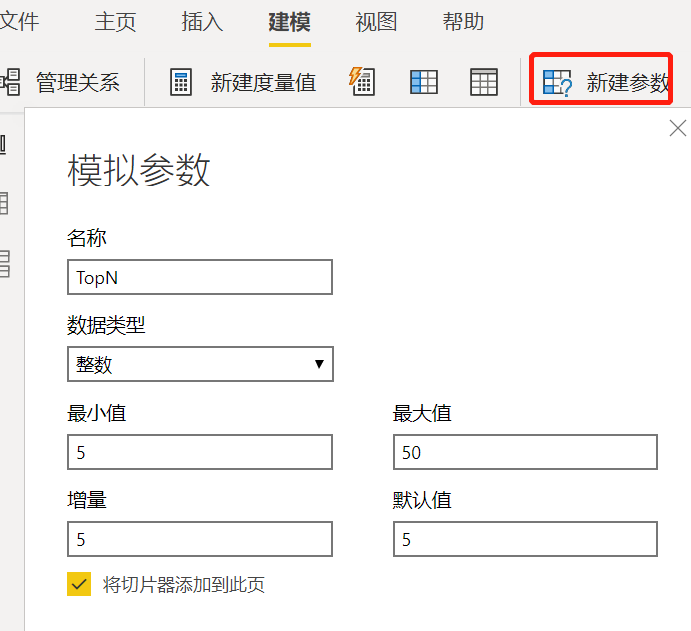Switch to the 主页 ribbon tab
The image size is (691, 631).
point(115,22)
